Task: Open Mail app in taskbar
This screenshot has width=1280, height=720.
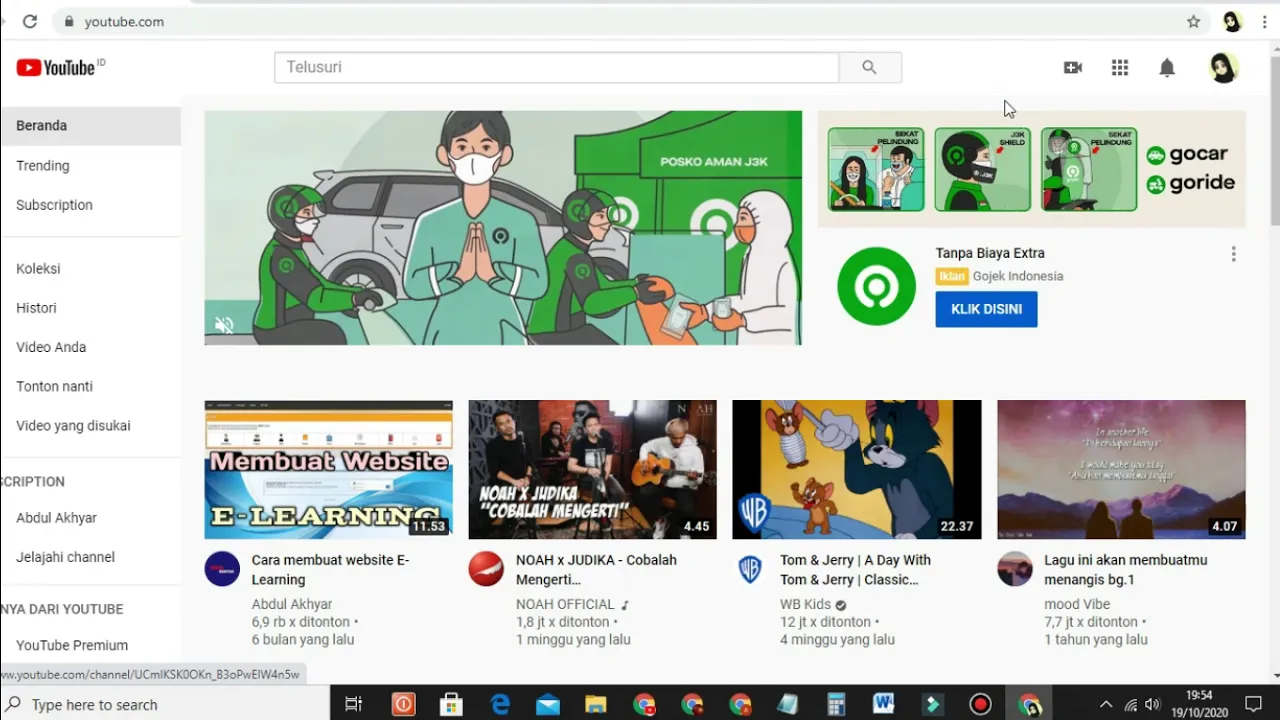Action: pyautogui.click(x=548, y=704)
